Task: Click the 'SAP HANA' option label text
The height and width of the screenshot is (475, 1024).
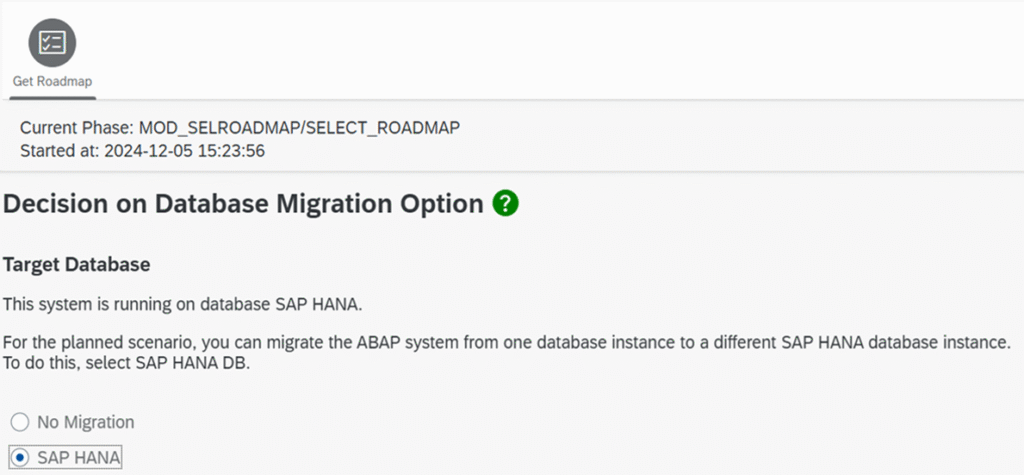Action: pyautogui.click(x=79, y=458)
